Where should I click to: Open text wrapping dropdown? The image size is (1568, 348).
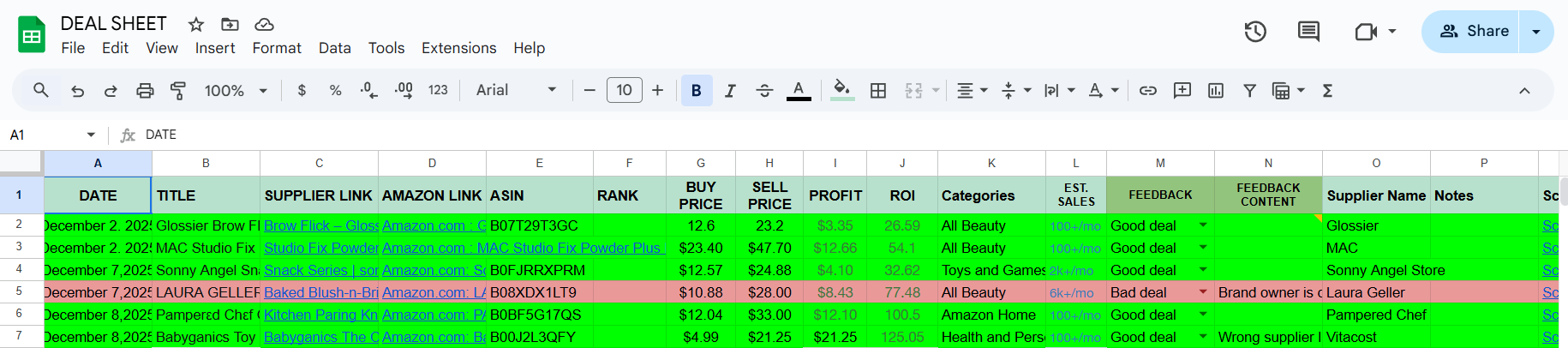1060,90
